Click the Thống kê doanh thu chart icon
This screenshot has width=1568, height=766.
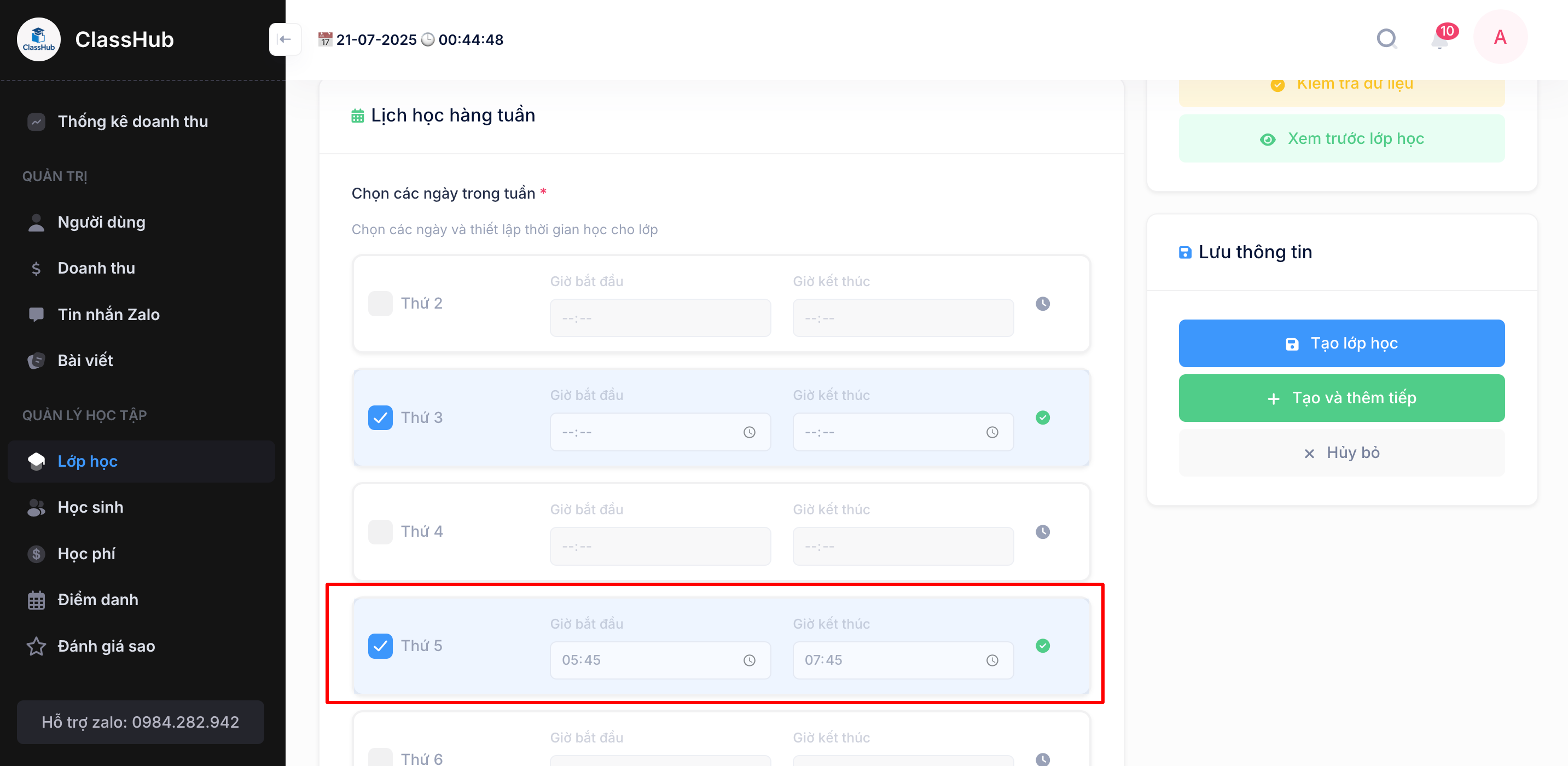[36, 121]
